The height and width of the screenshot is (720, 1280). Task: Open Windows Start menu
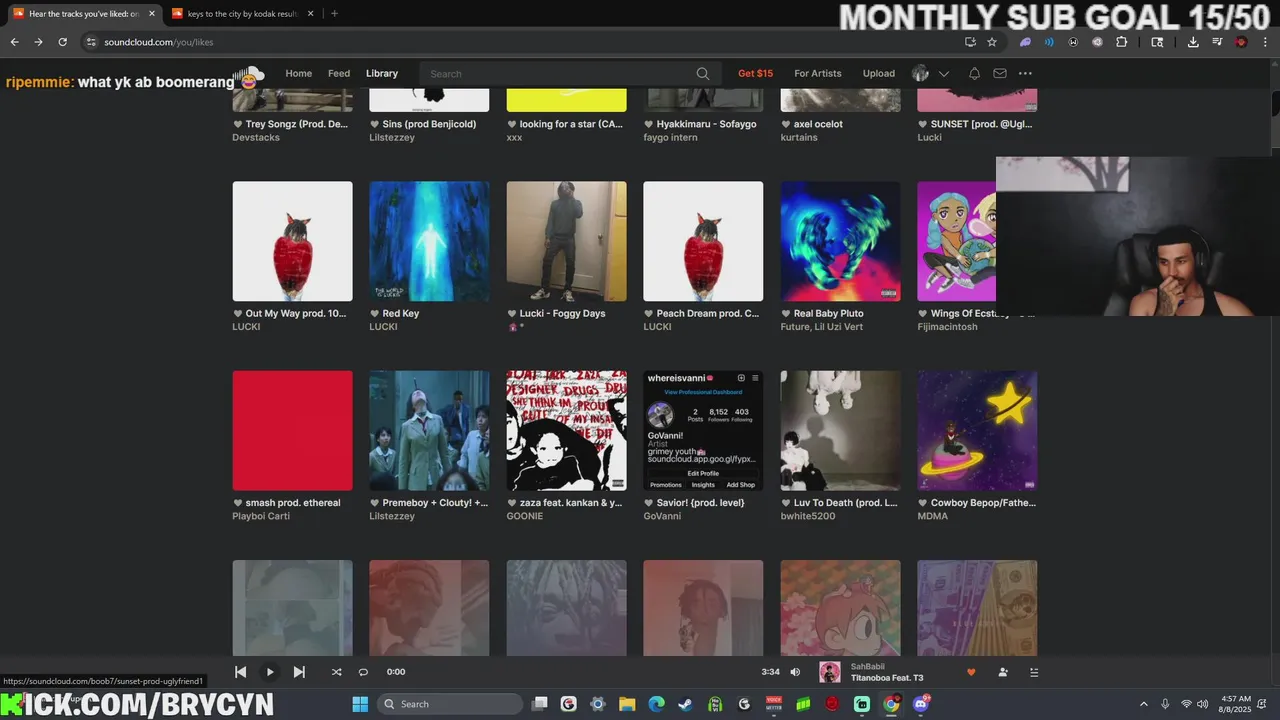tap(360, 704)
